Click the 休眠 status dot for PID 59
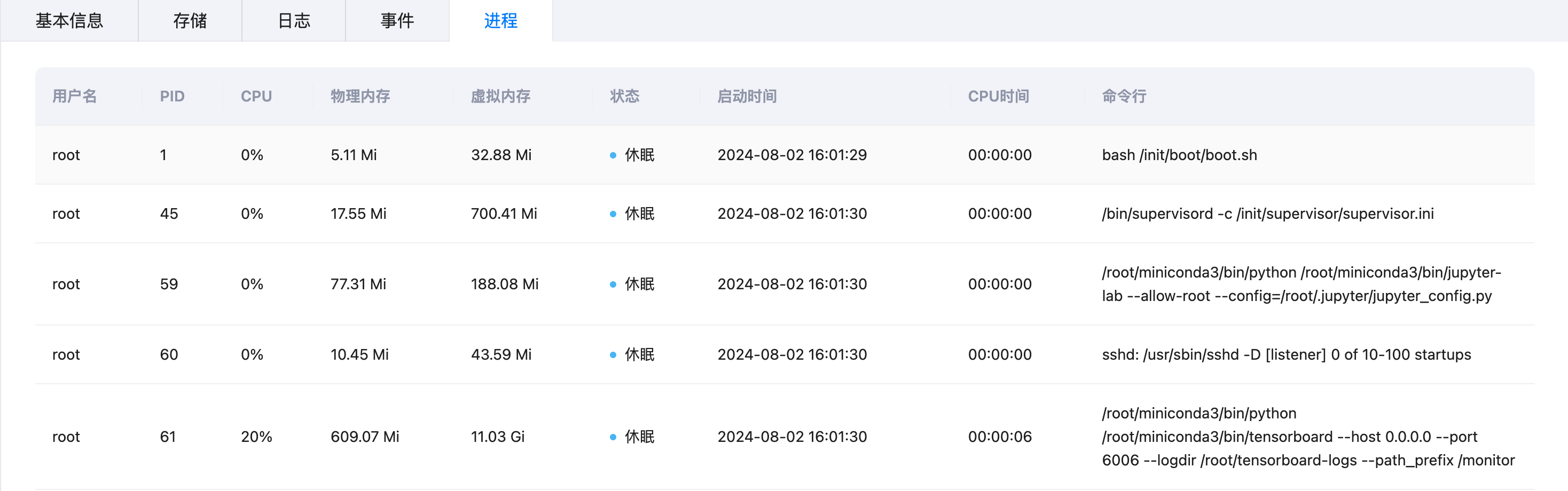1568x491 pixels. click(613, 284)
